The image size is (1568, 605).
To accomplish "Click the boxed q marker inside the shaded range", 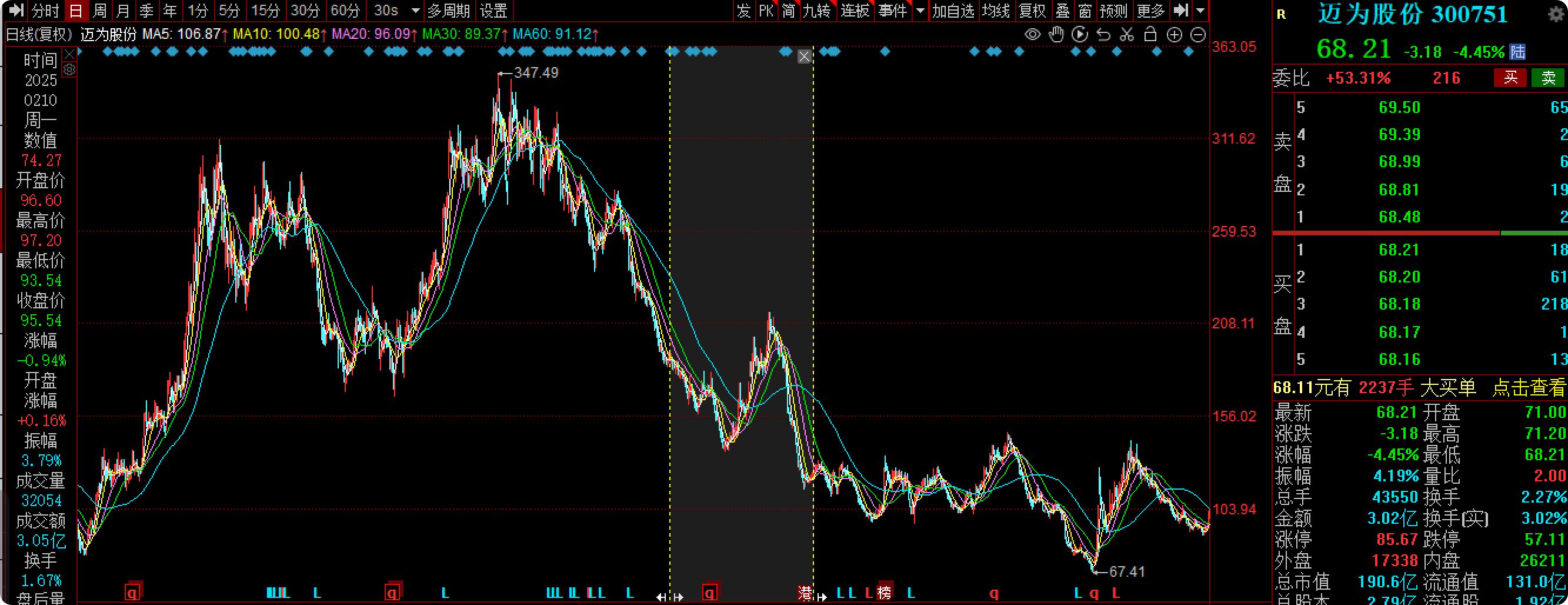I will 710,591.
